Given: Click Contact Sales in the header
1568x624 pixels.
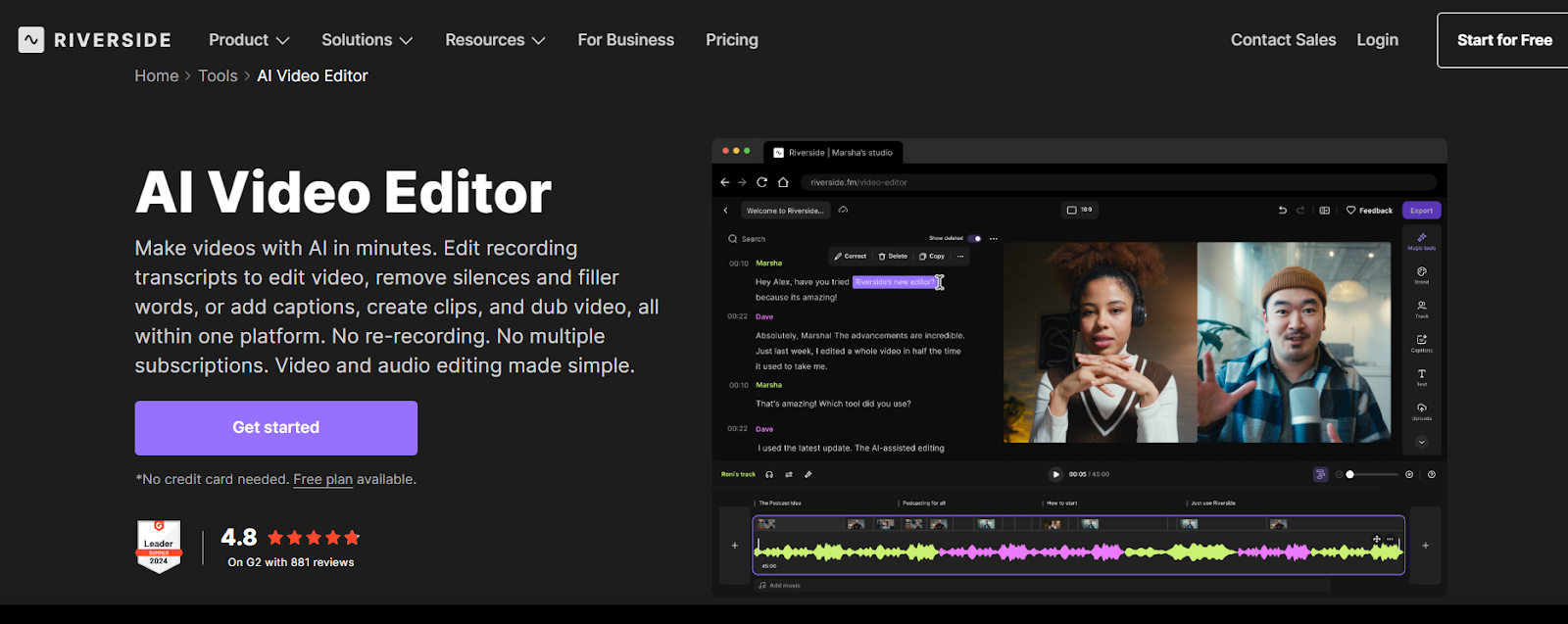Looking at the screenshot, I should (1283, 40).
